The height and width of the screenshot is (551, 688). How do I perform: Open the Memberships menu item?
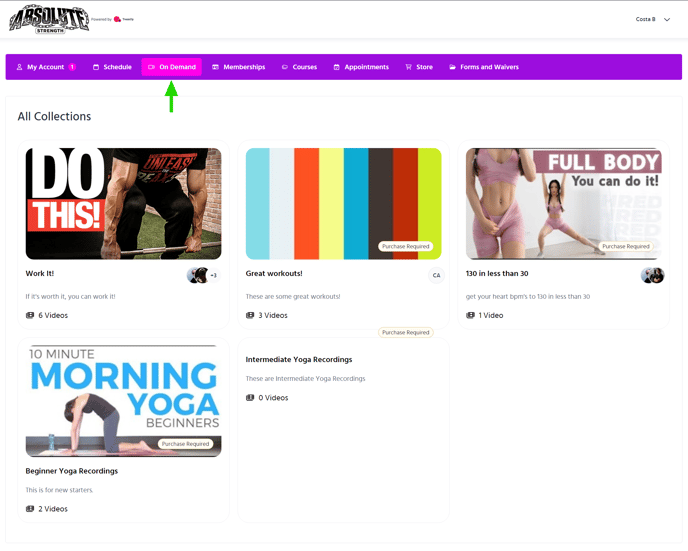[x=239, y=67]
